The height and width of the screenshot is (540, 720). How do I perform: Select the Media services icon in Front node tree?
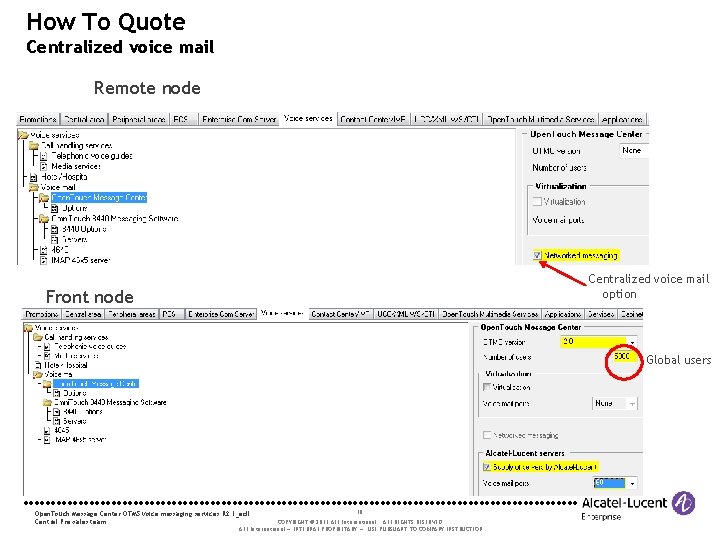47,355
